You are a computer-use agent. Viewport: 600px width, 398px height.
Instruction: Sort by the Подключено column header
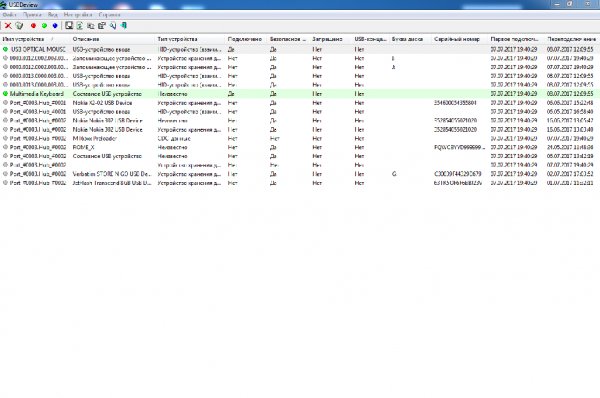pyautogui.click(x=246, y=39)
